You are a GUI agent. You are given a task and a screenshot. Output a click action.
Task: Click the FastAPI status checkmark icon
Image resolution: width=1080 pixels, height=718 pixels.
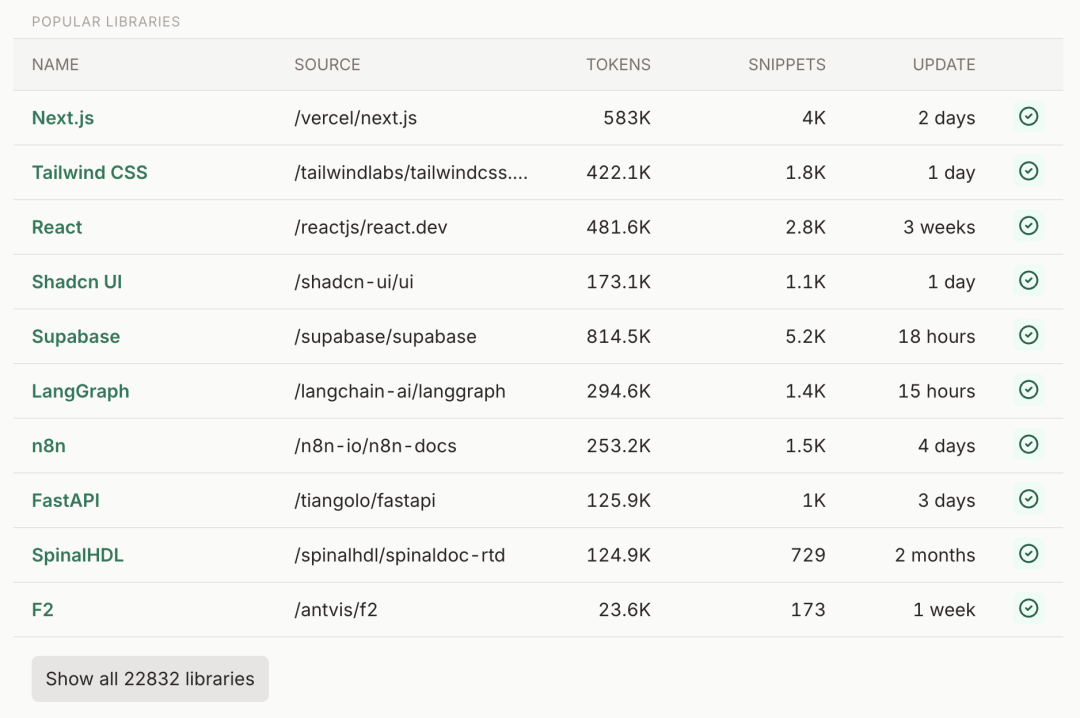point(1028,499)
